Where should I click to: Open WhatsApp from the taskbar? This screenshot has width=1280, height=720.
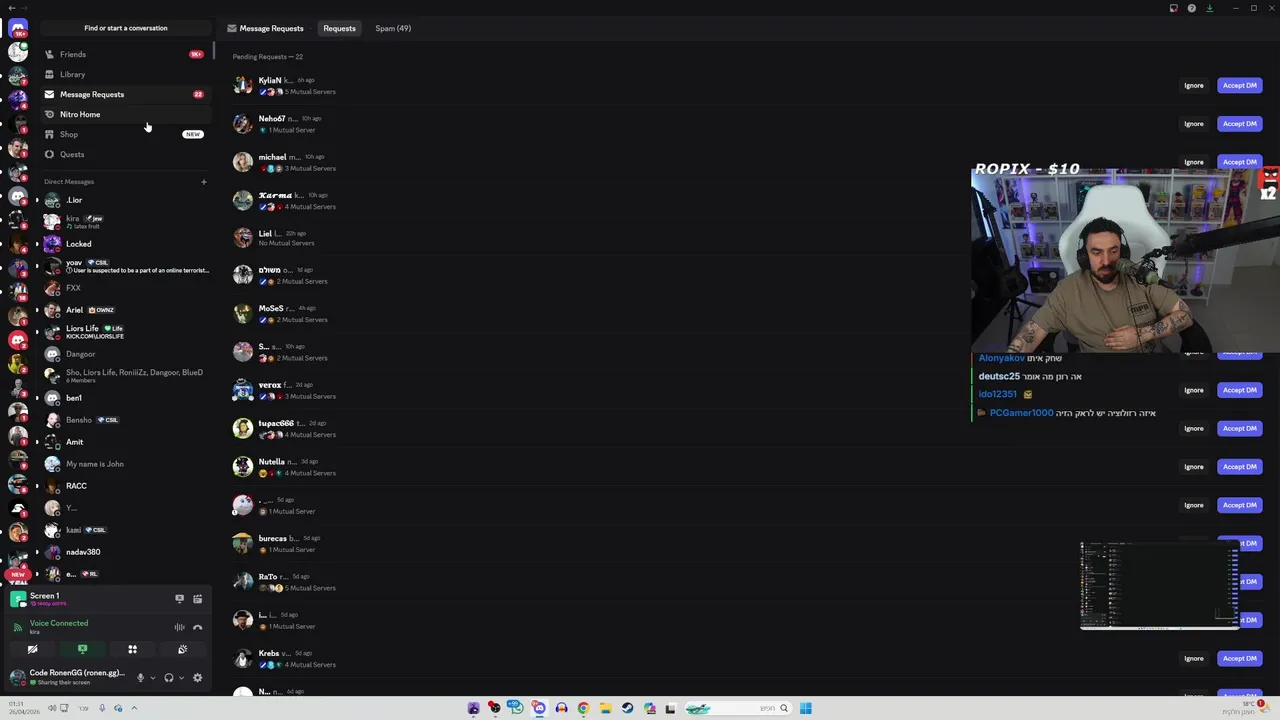pos(517,708)
